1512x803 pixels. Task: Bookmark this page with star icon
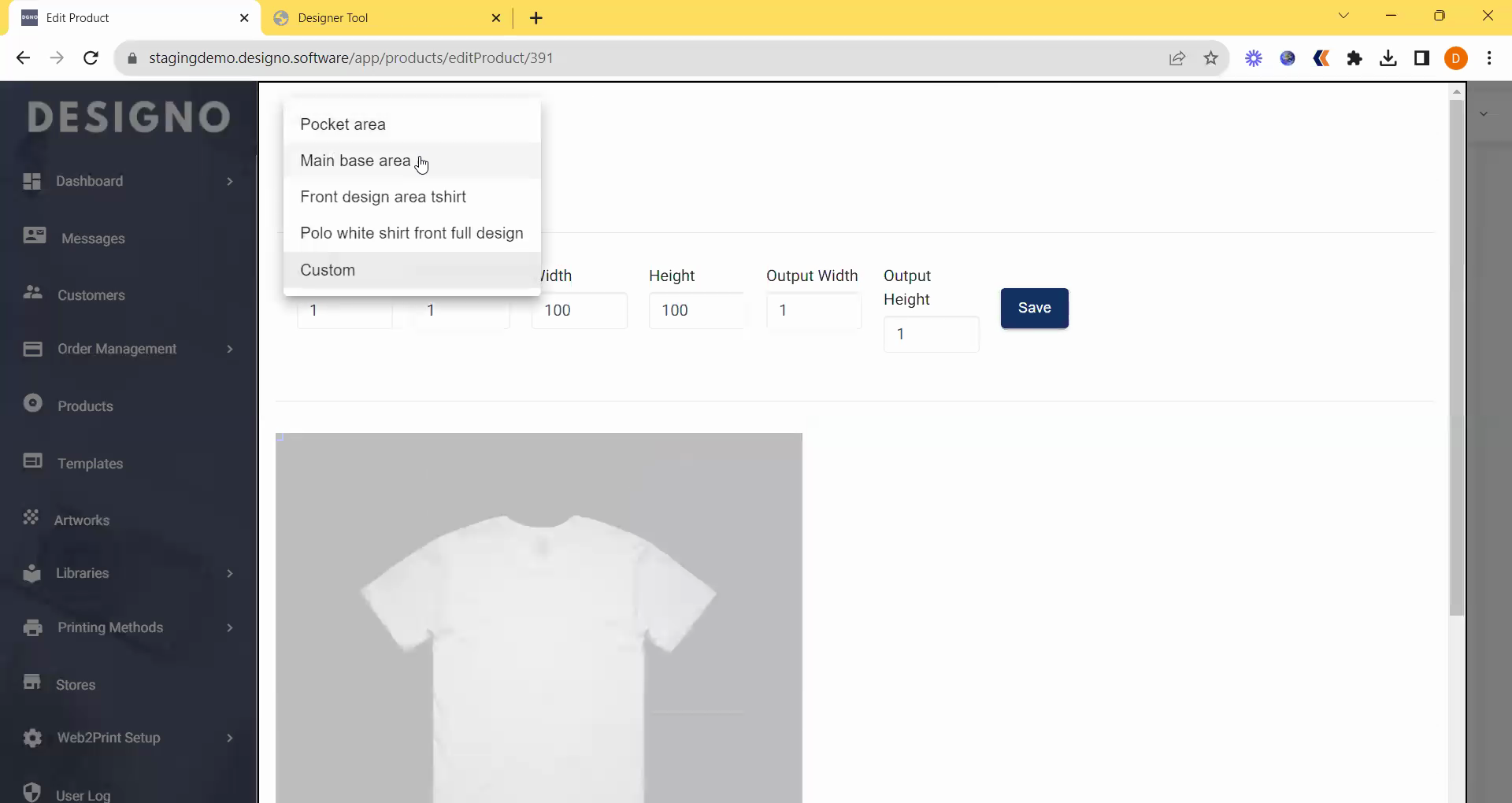tap(1210, 58)
